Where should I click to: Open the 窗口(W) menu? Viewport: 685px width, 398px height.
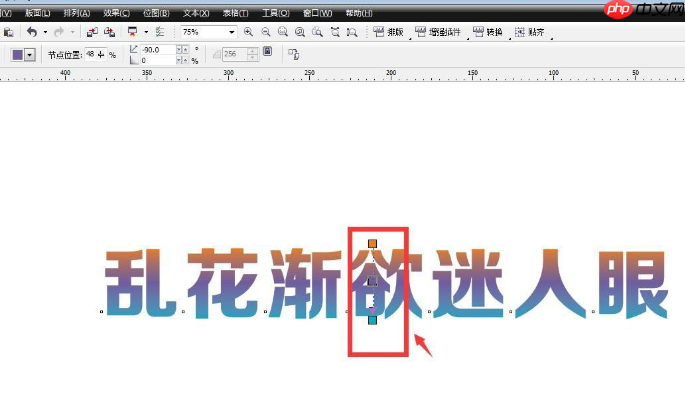(318, 13)
